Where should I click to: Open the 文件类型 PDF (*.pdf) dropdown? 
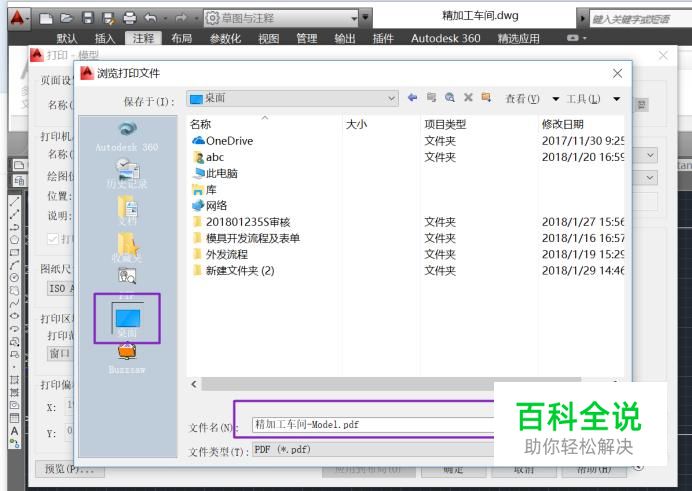coord(373,450)
